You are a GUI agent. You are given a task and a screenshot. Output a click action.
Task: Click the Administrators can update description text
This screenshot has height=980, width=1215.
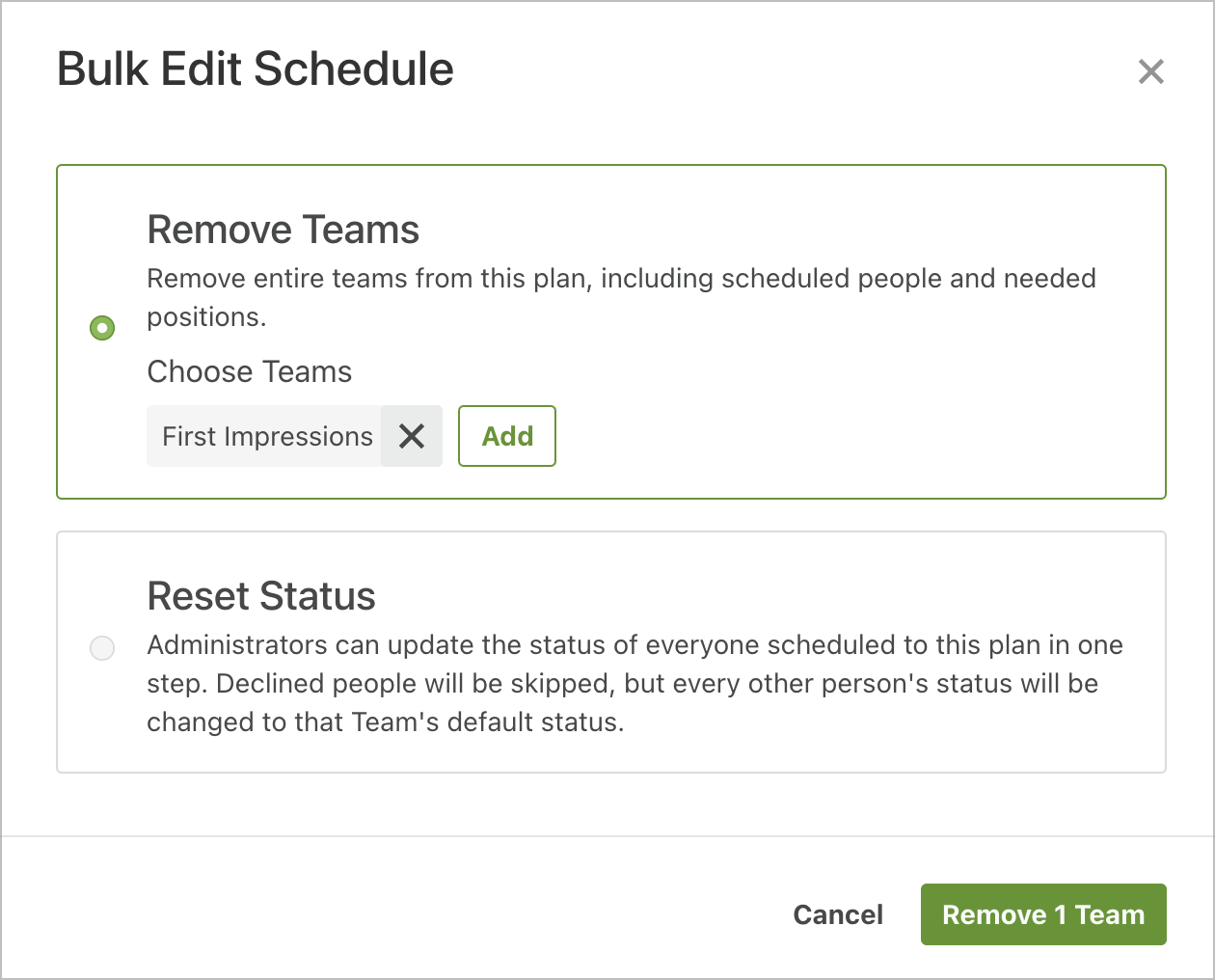click(x=634, y=645)
